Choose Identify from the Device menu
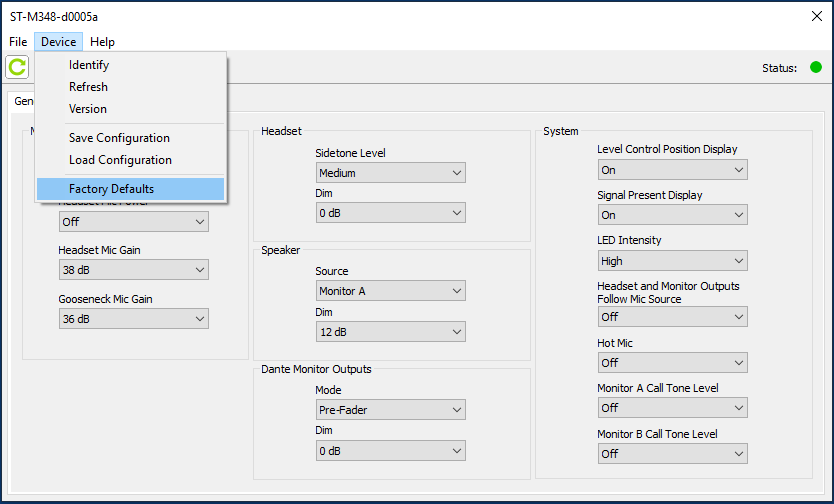 tap(89, 65)
